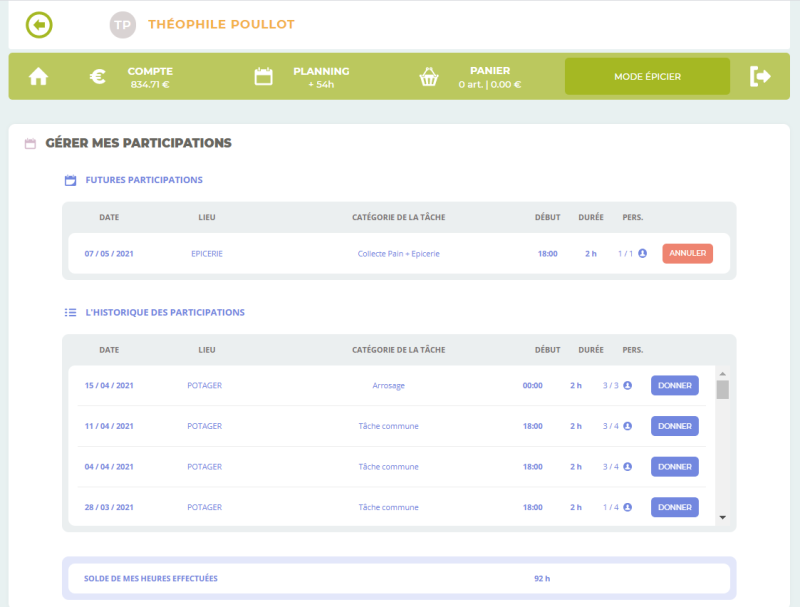800x607 pixels.
Task: Give the 04/04/2021 participation
Action: 674,467
